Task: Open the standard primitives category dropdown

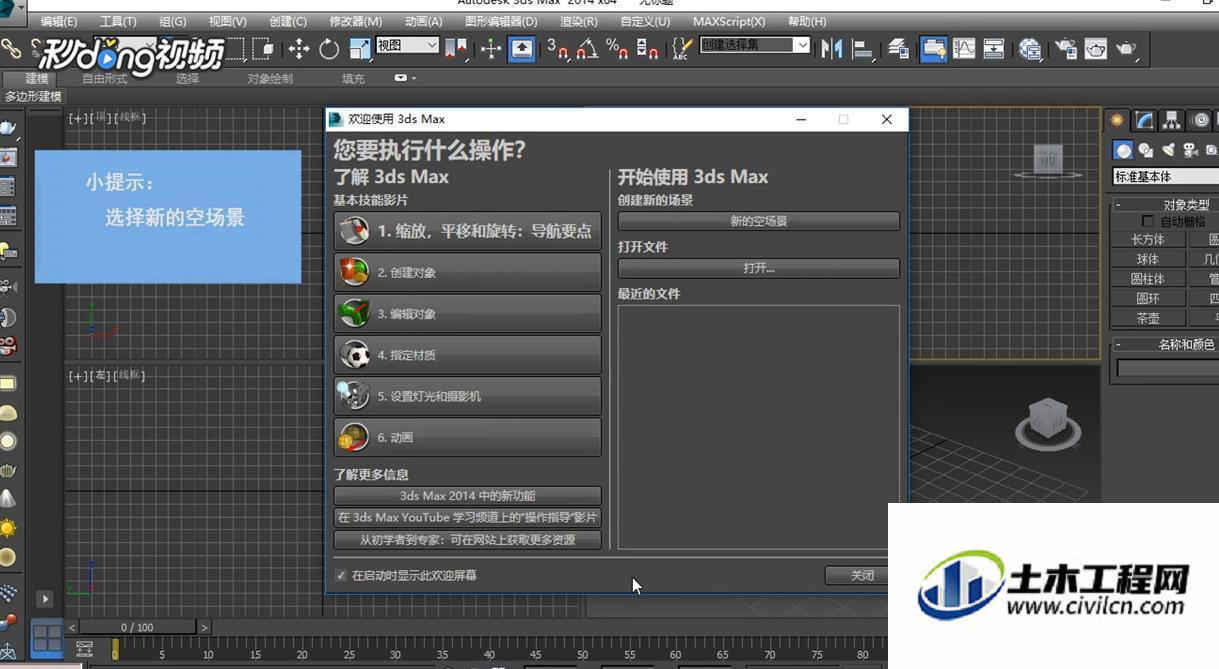Action: coord(1166,177)
